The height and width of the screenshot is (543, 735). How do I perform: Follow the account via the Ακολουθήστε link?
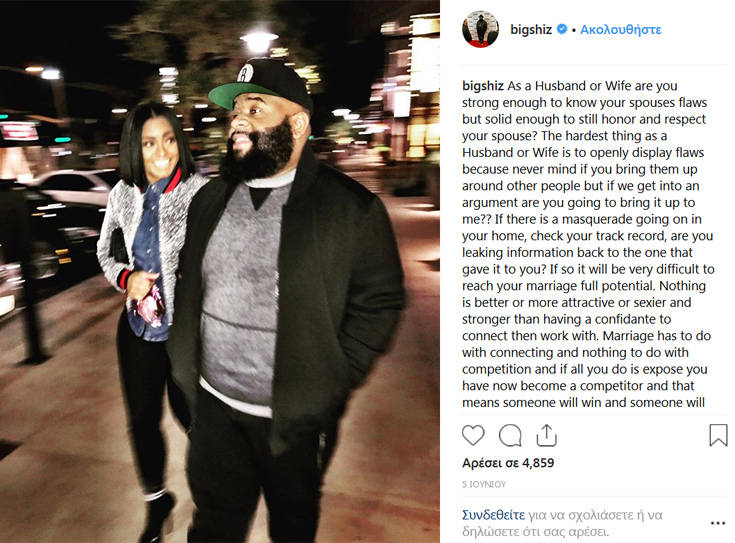(621, 30)
